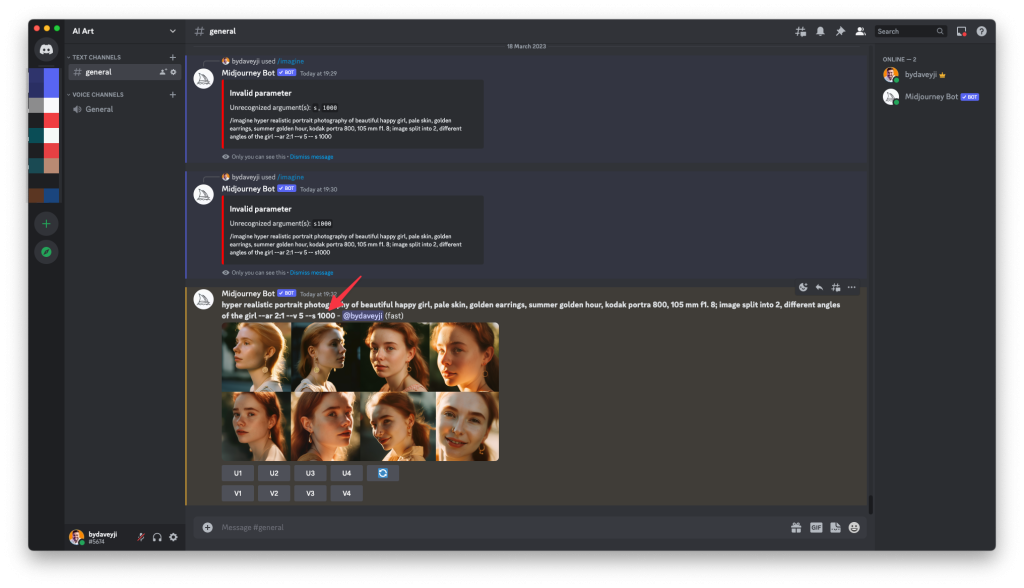The width and height of the screenshot is (1024, 588).
Task: Upscale image with U4 button
Action: 347,473
